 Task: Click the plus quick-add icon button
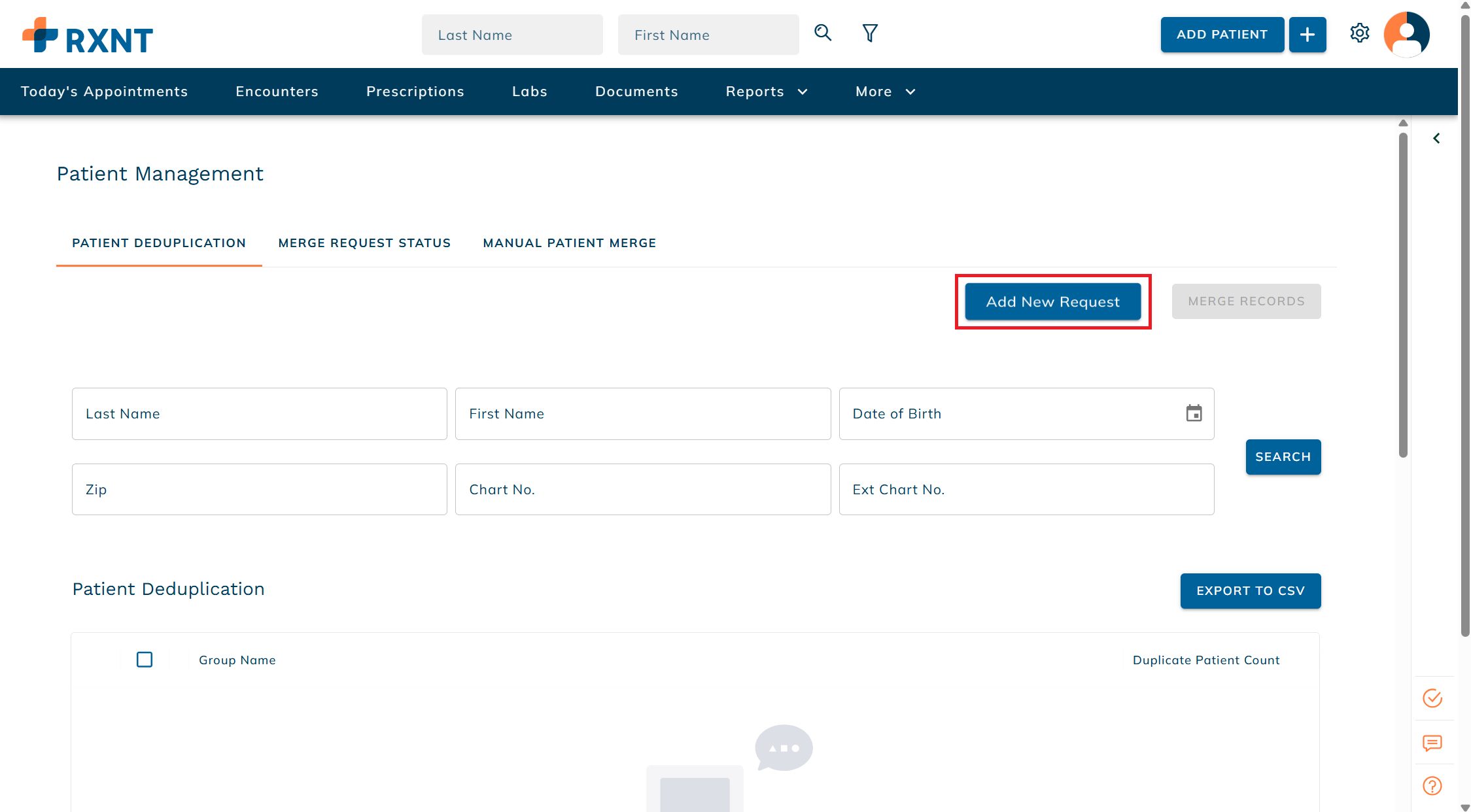[1307, 35]
